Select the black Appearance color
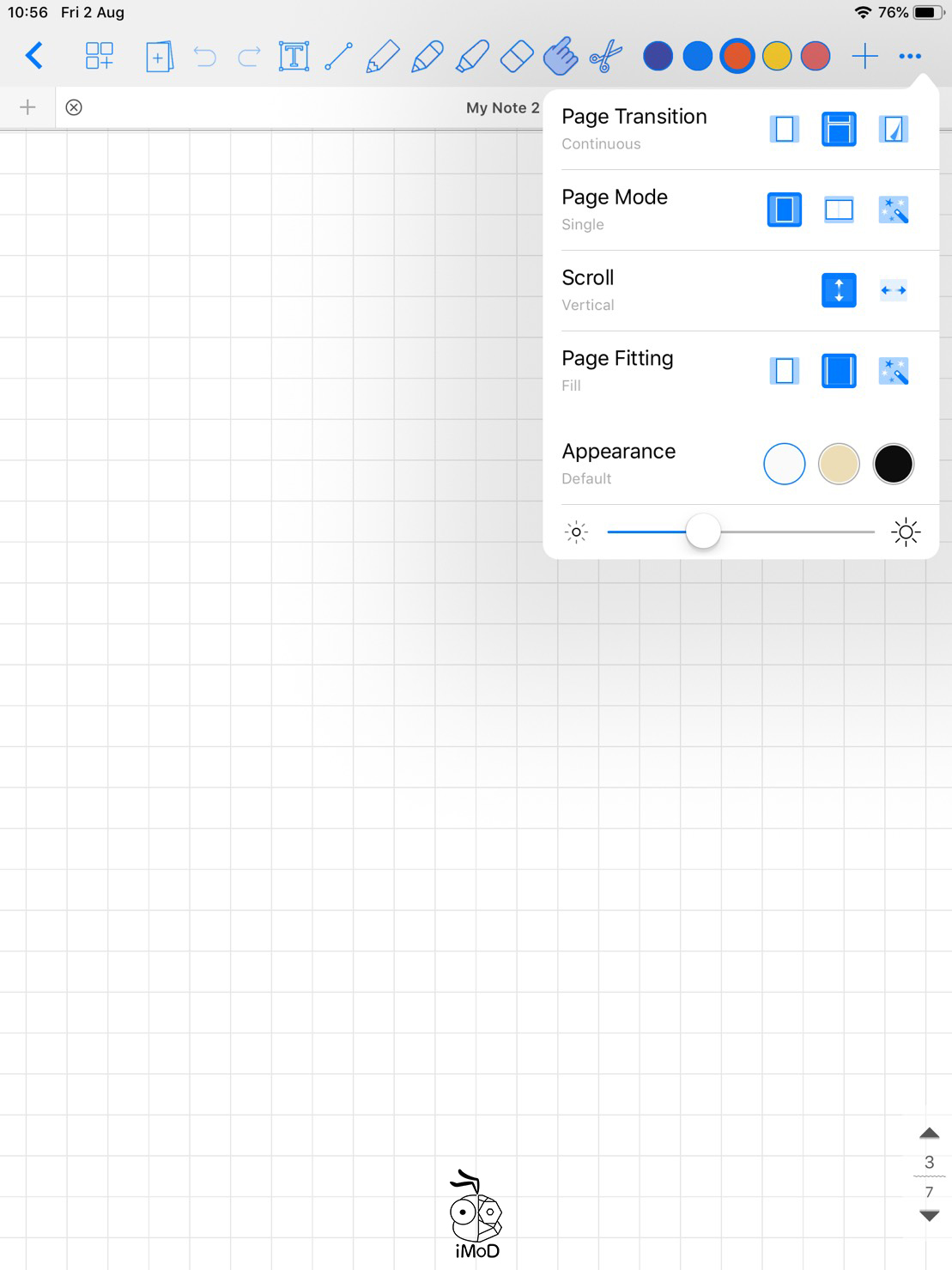This screenshot has width=952, height=1270. click(x=893, y=464)
